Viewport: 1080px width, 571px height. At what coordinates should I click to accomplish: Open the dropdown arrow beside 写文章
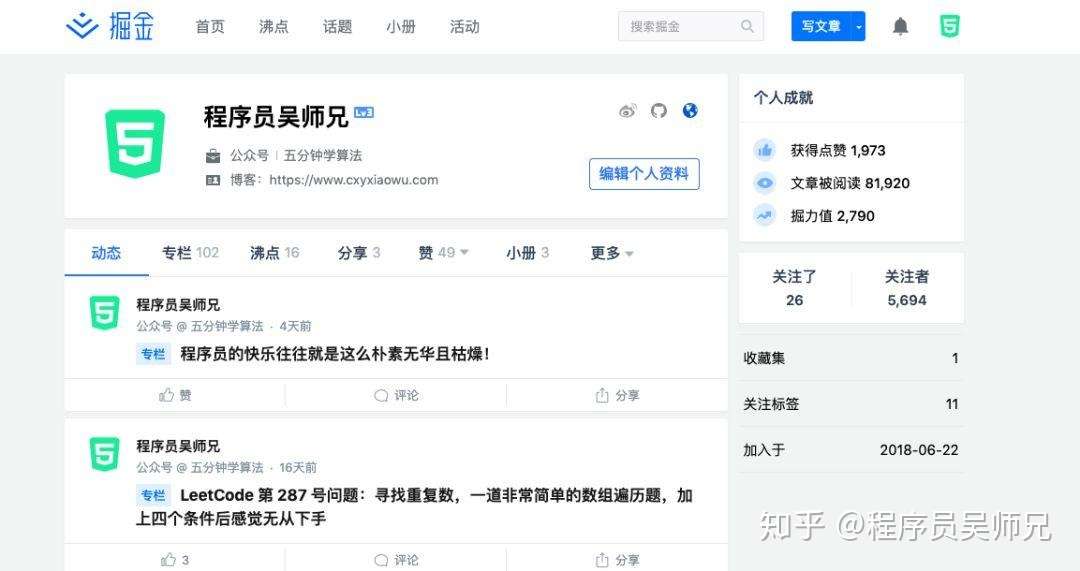pos(858,26)
